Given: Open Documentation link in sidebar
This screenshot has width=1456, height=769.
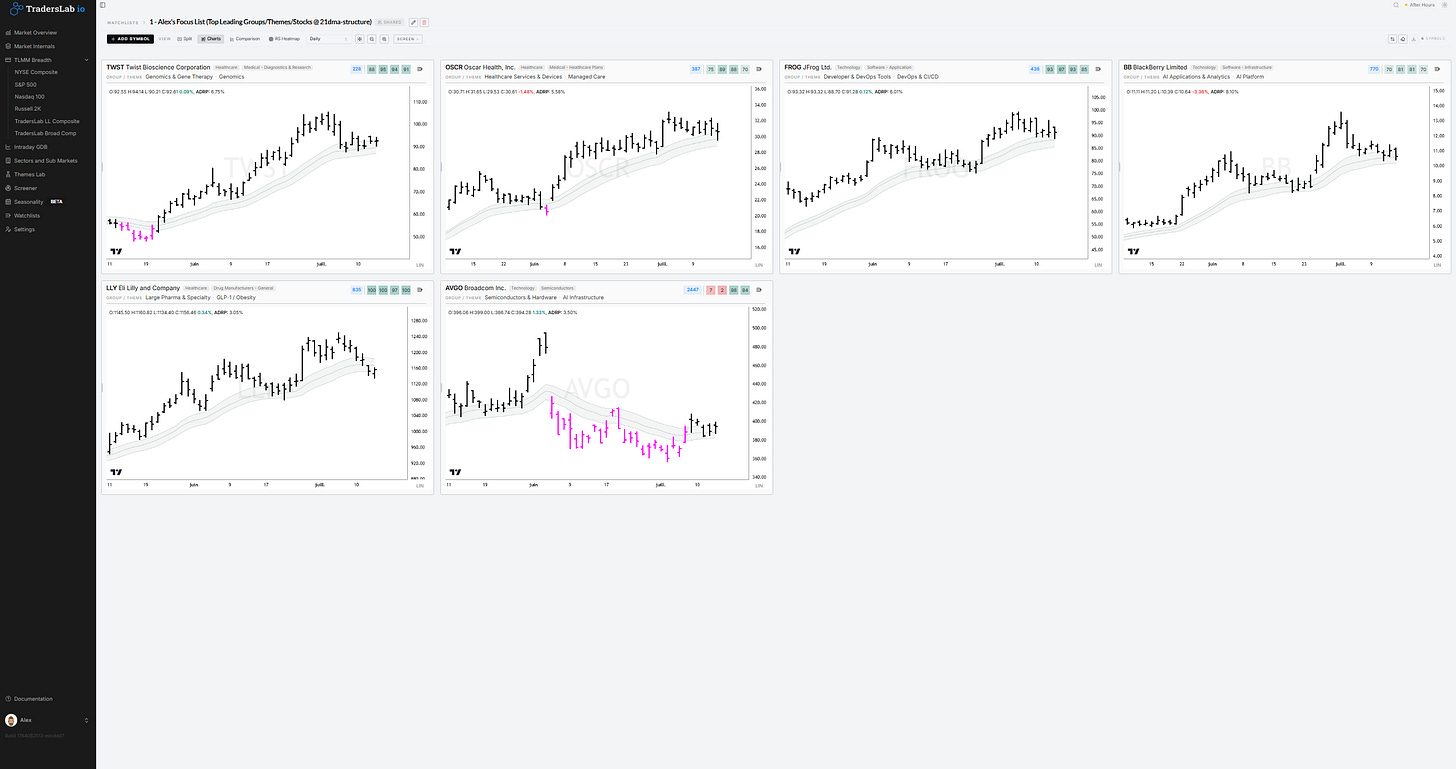Looking at the screenshot, I should 33,699.
